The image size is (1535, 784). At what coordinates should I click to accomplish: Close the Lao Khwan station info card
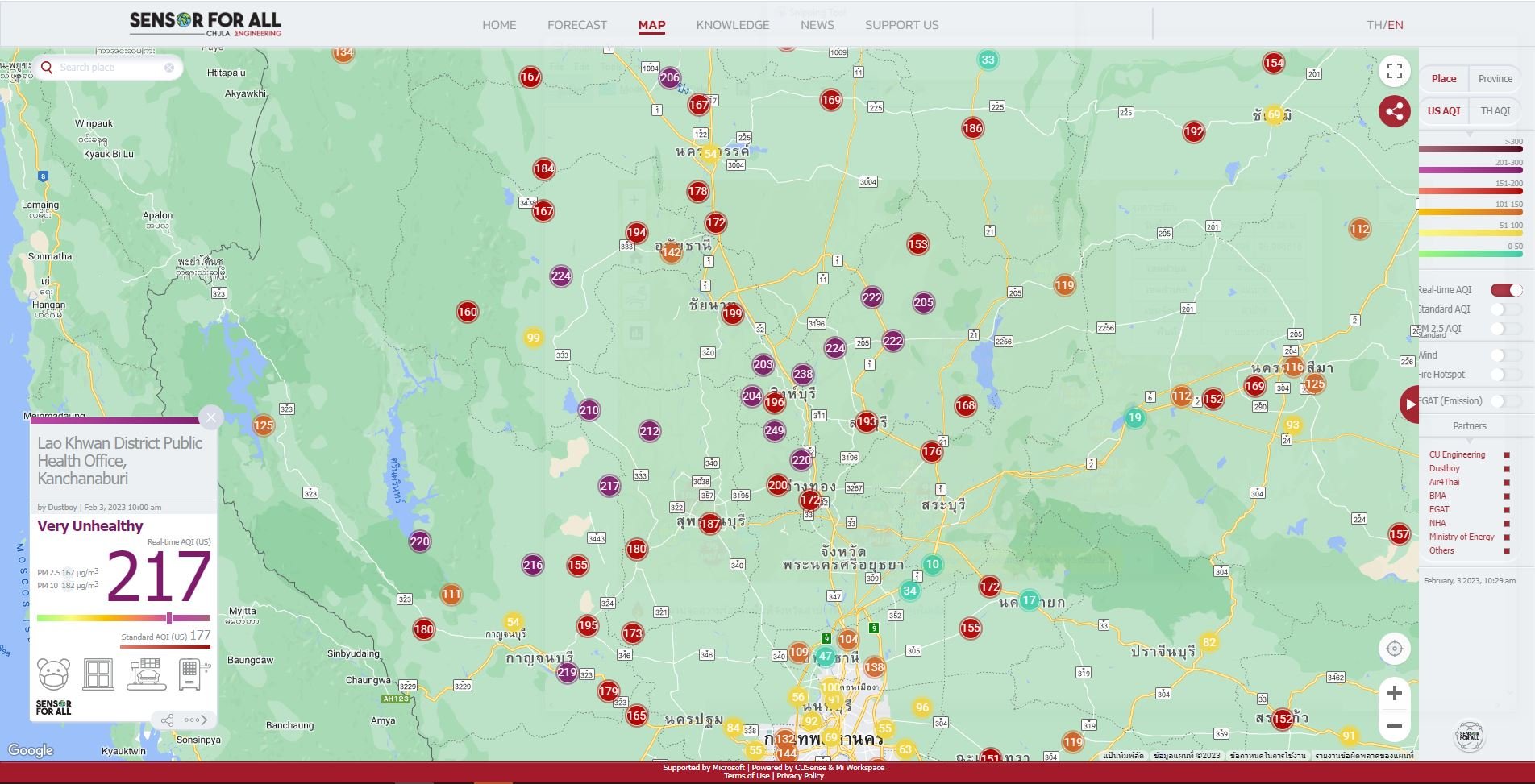(x=210, y=417)
